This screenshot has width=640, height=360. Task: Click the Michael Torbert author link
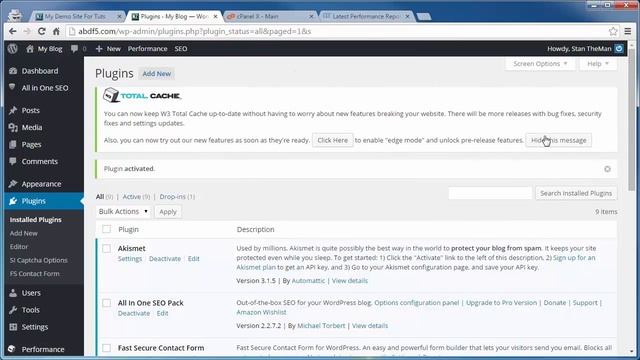[321, 326]
